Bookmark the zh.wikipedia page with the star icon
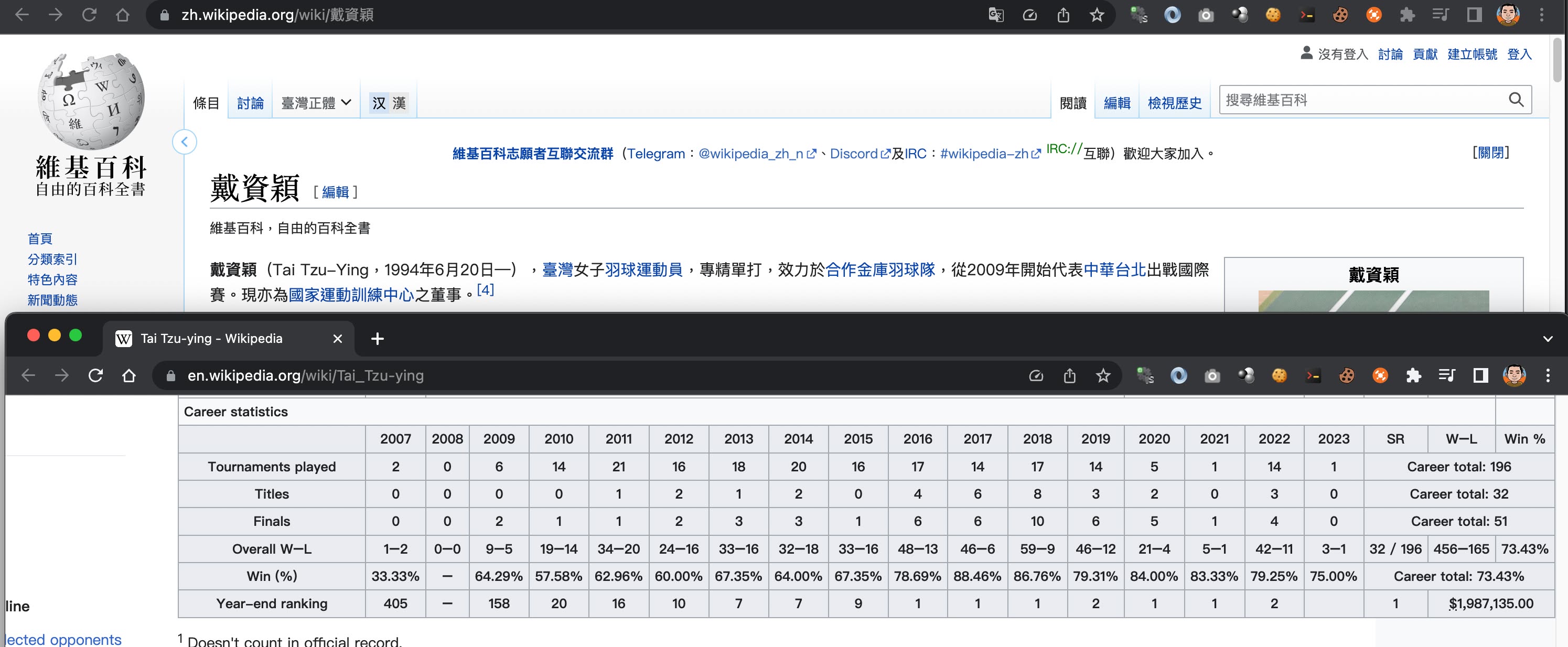This screenshot has height=647, width=1568. click(1097, 15)
